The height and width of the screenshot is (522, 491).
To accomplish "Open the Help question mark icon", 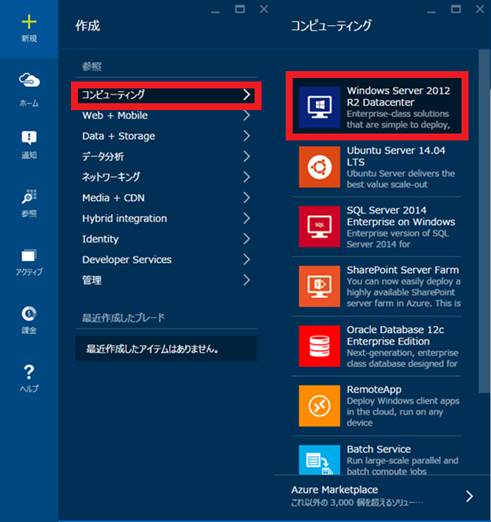I will tap(29, 372).
